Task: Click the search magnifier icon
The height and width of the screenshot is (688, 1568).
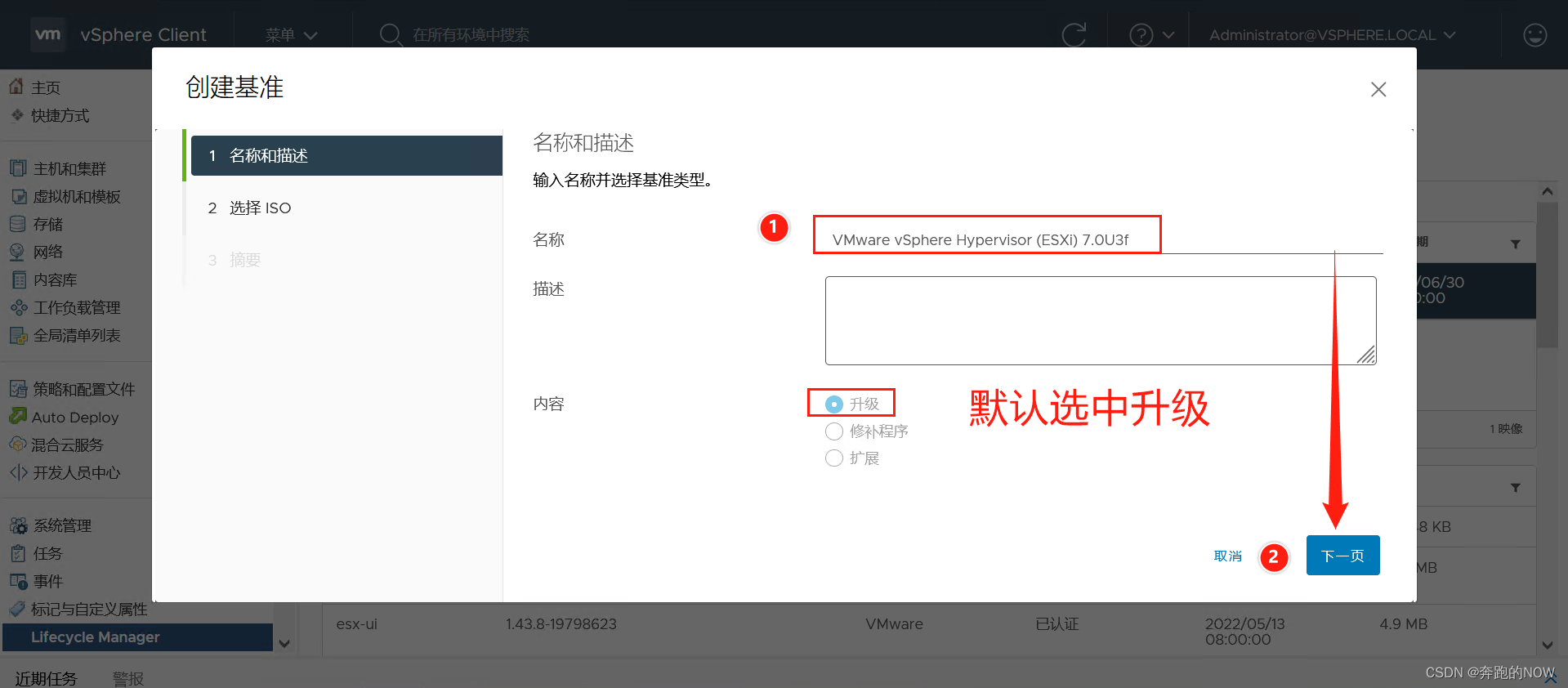Action: 391,34
